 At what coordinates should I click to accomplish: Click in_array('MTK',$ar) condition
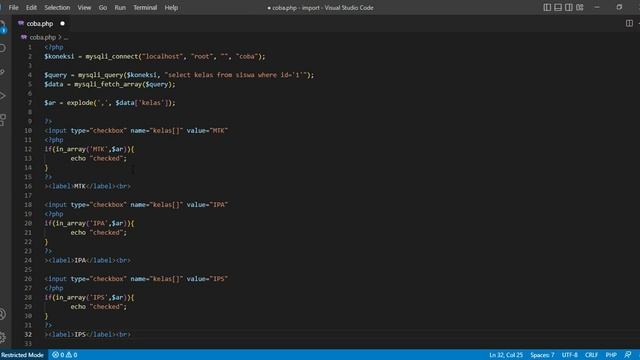tap(91, 149)
